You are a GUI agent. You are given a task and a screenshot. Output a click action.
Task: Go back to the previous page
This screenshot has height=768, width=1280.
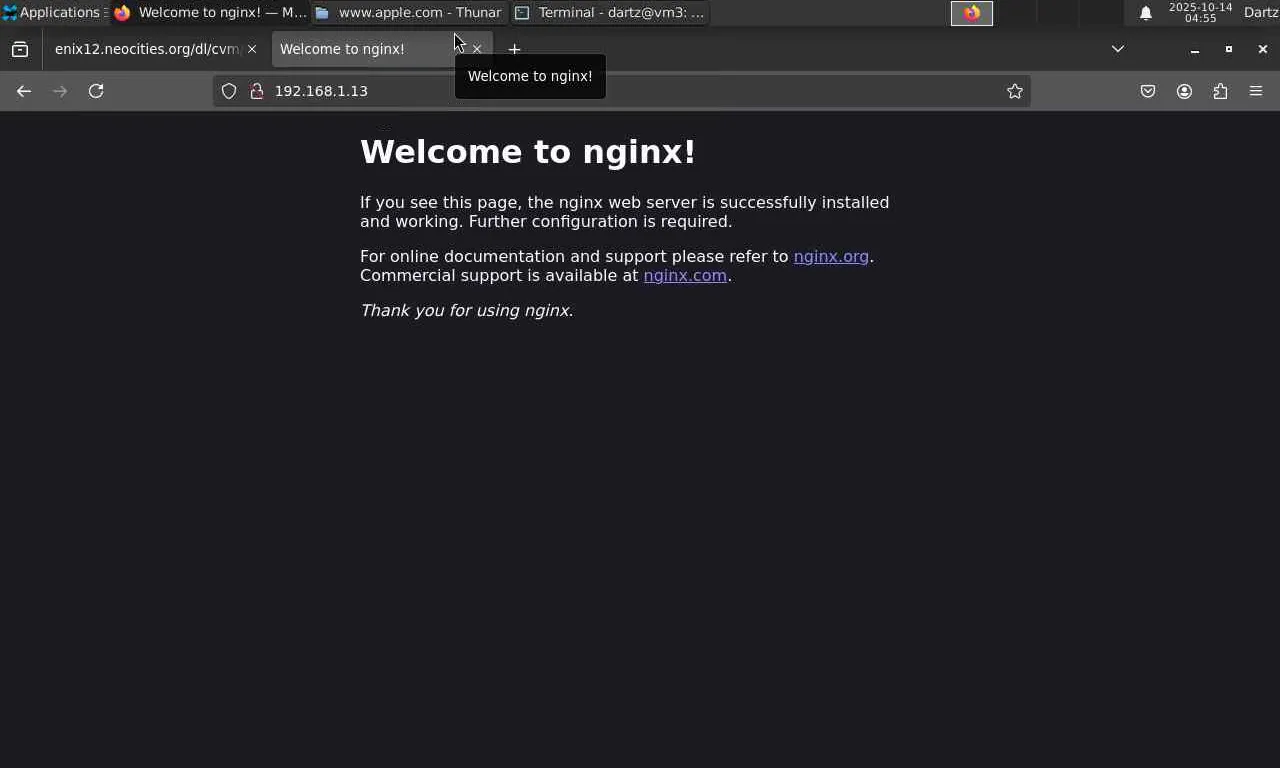(x=24, y=91)
